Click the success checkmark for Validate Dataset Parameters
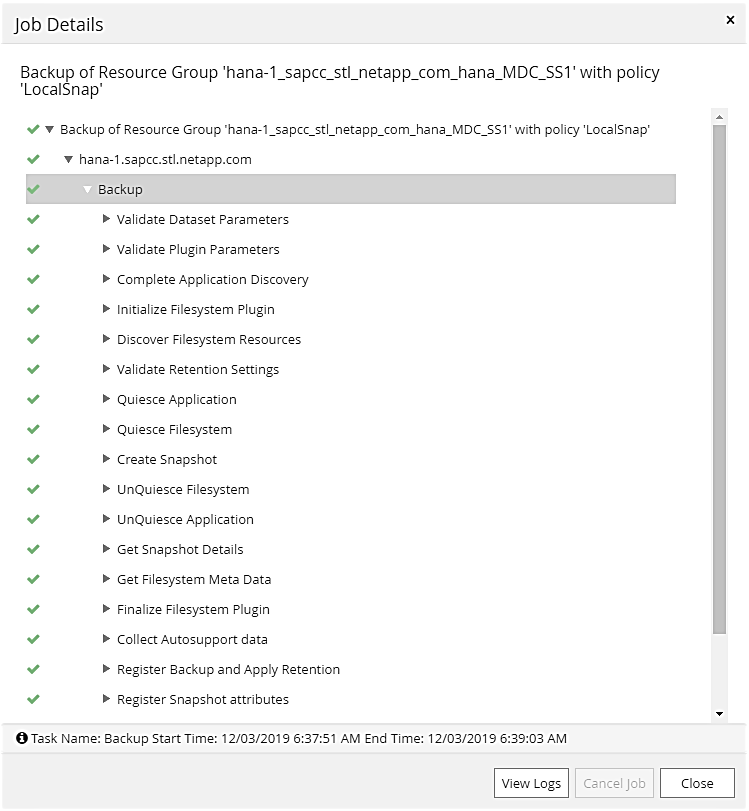749x811 pixels. [33, 219]
